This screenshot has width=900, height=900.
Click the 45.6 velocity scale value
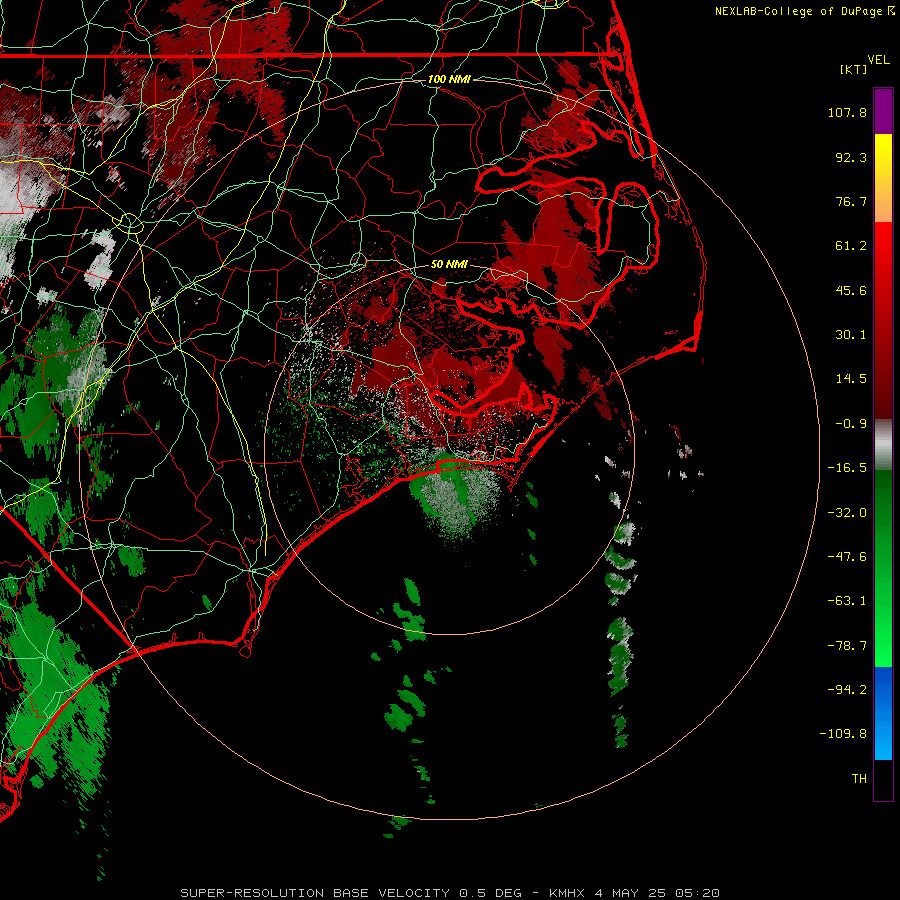[851, 290]
